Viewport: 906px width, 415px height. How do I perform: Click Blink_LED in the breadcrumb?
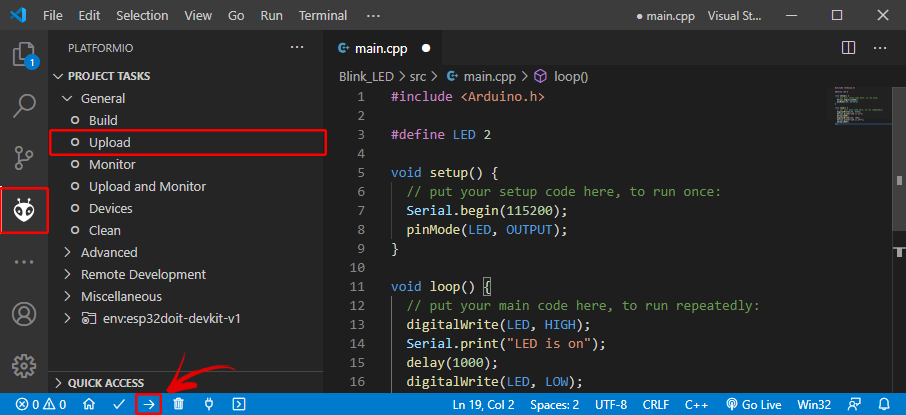[x=366, y=76]
